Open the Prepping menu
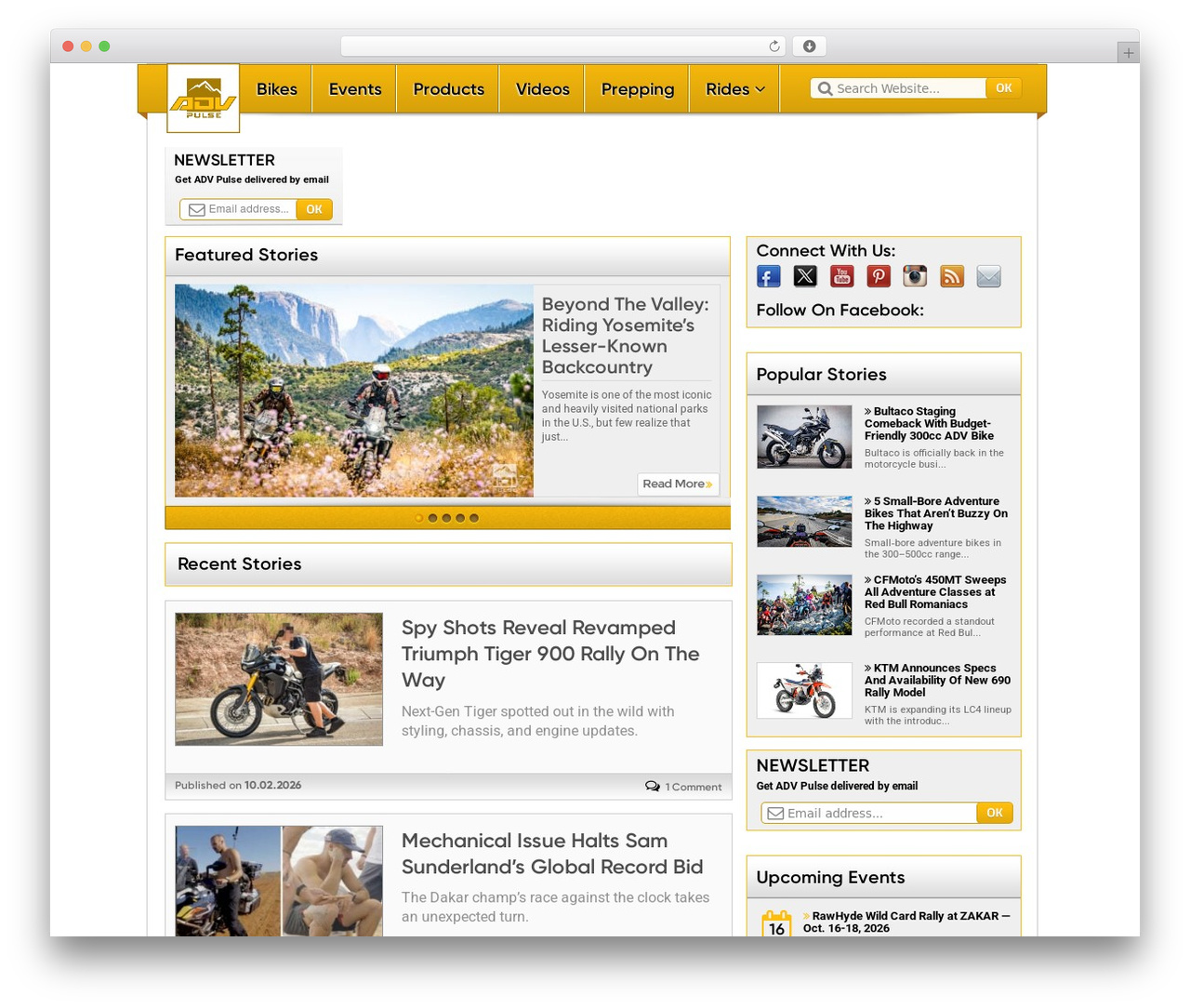 (638, 89)
